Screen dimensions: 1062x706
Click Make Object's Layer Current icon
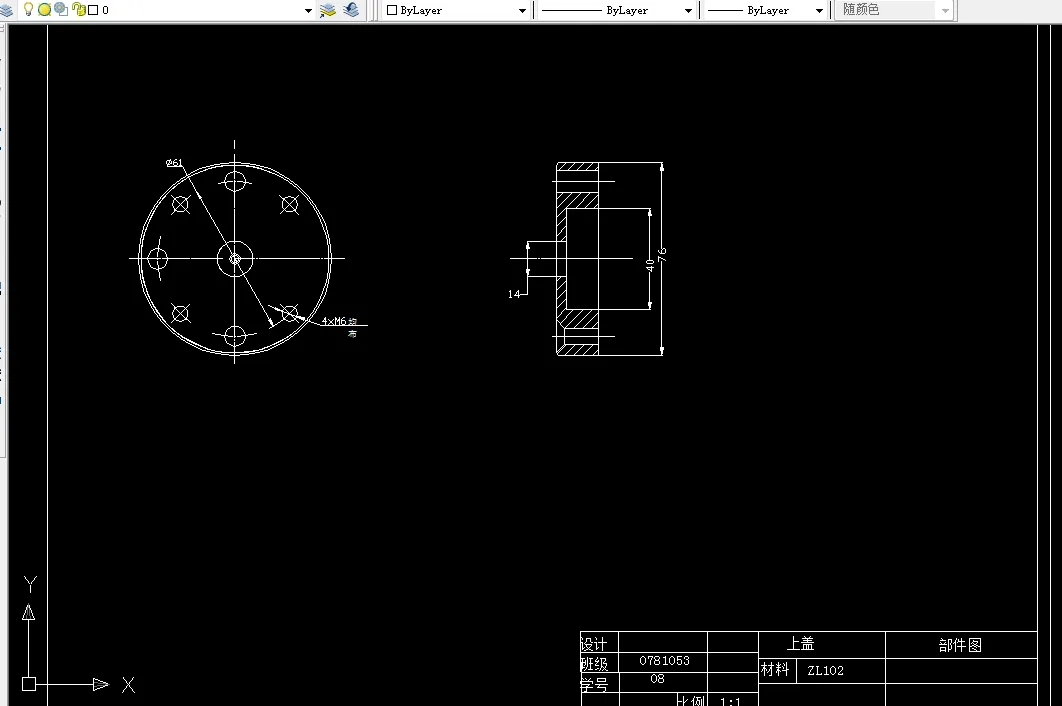point(328,10)
